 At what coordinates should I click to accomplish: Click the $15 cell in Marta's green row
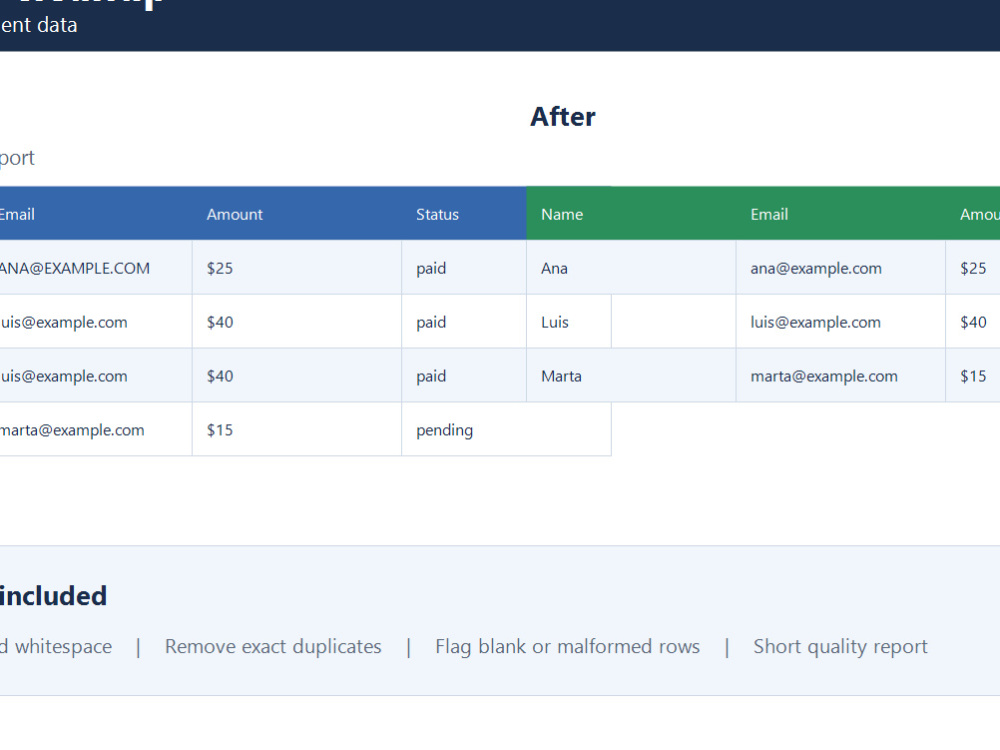coord(973,376)
